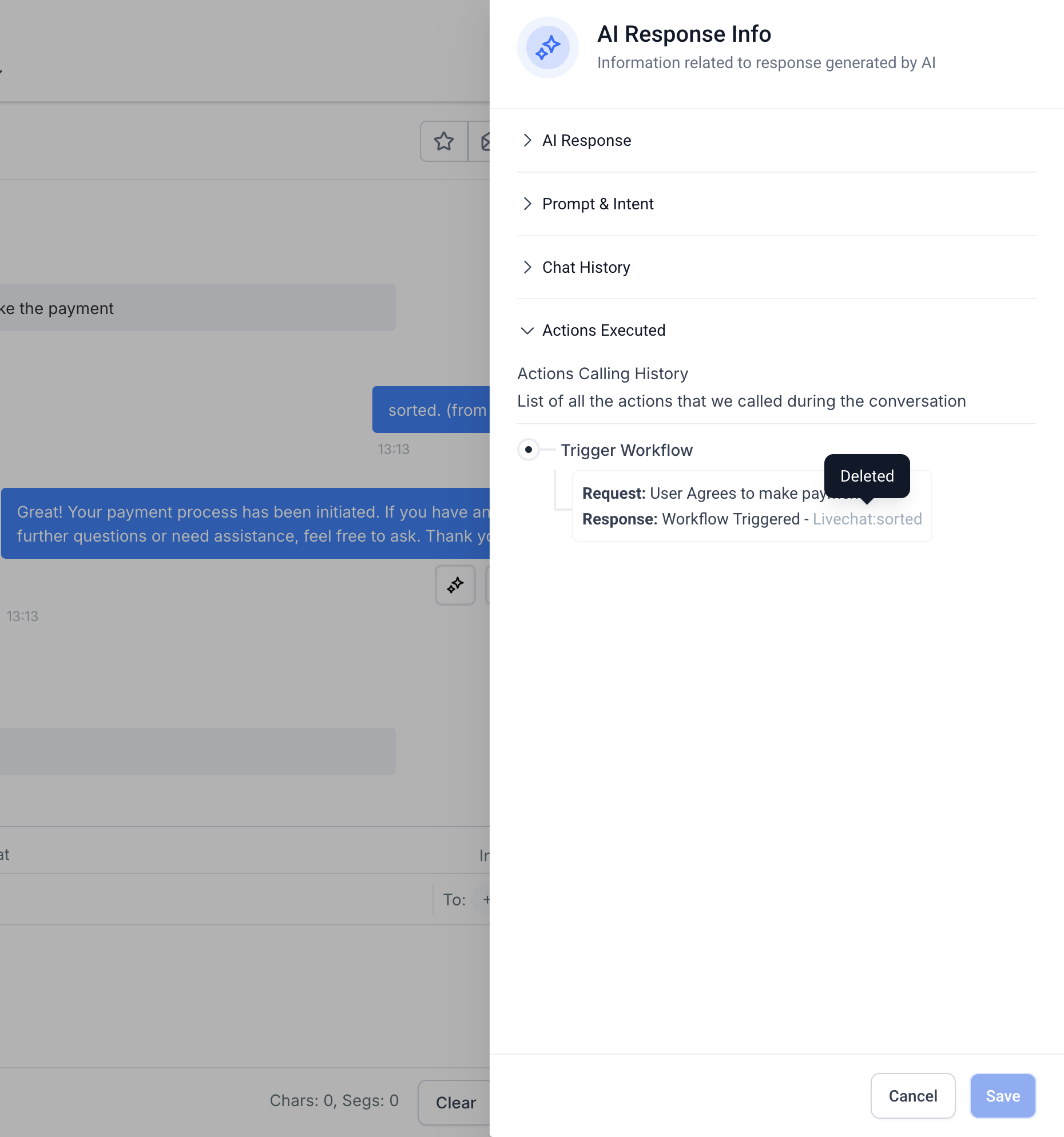Open the Livechat:sorted workflow link

click(x=867, y=519)
